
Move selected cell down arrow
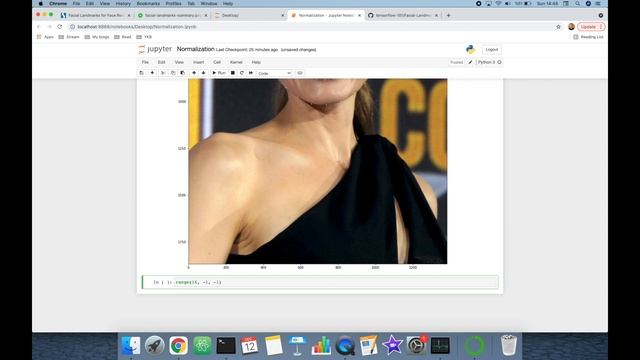[203, 73]
